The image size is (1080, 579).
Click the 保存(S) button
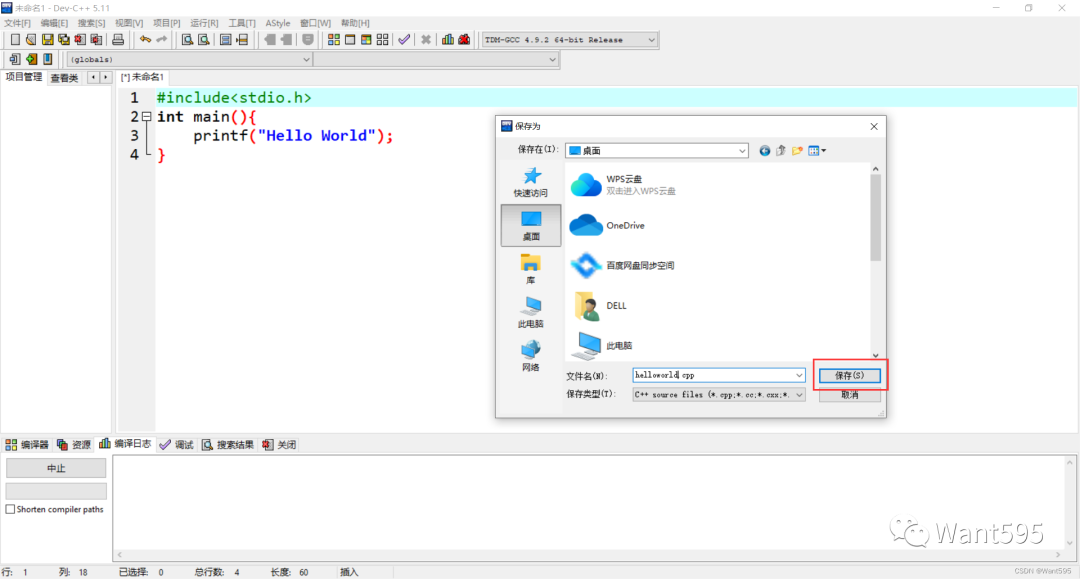(849, 375)
